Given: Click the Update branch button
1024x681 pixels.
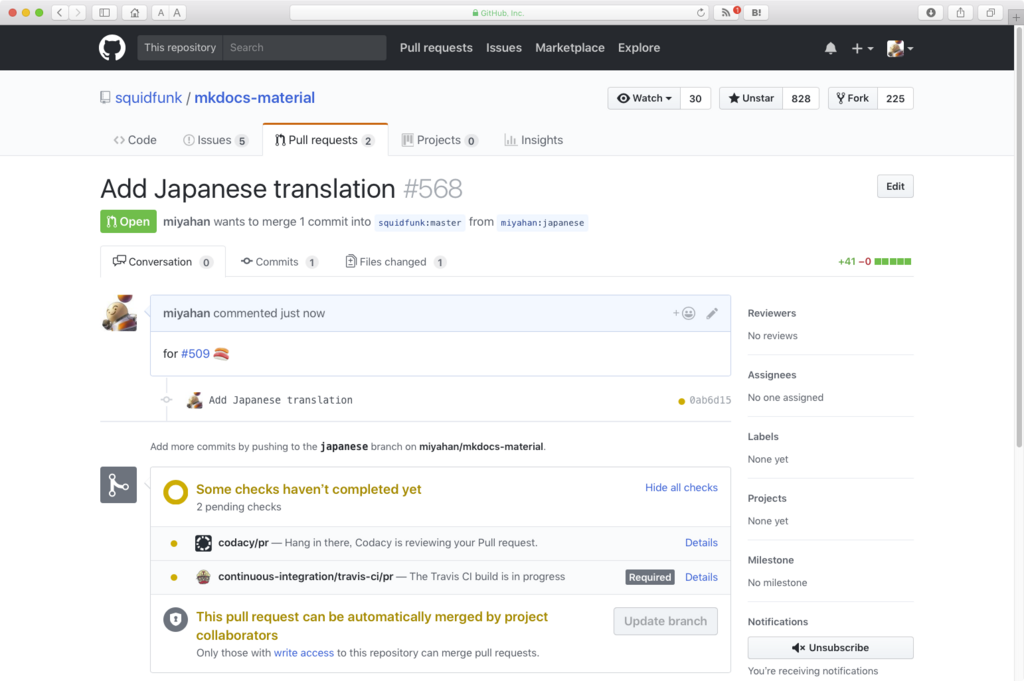Looking at the screenshot, I should 665,621.
